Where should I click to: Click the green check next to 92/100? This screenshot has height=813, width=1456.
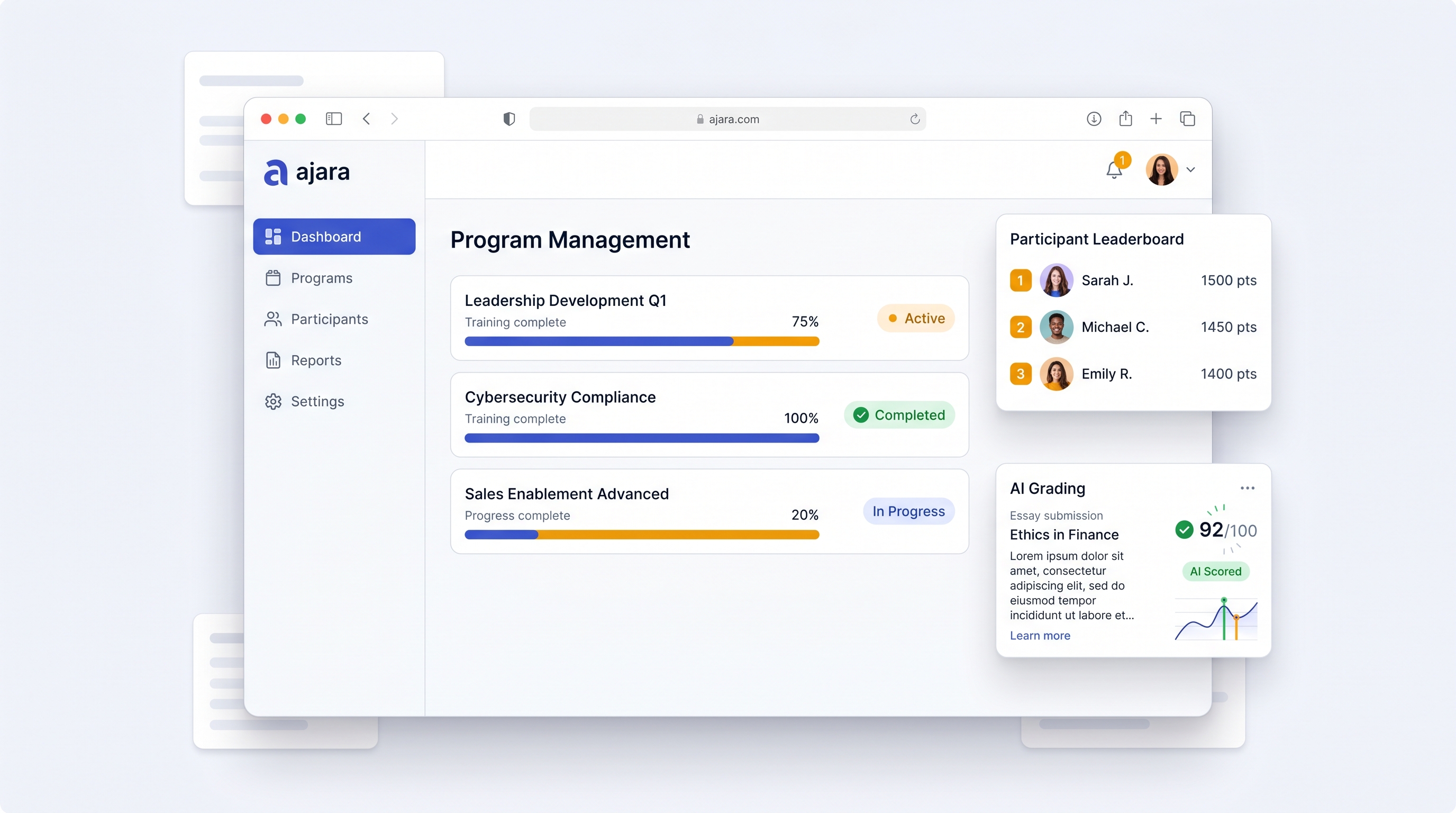point(1184,530)
